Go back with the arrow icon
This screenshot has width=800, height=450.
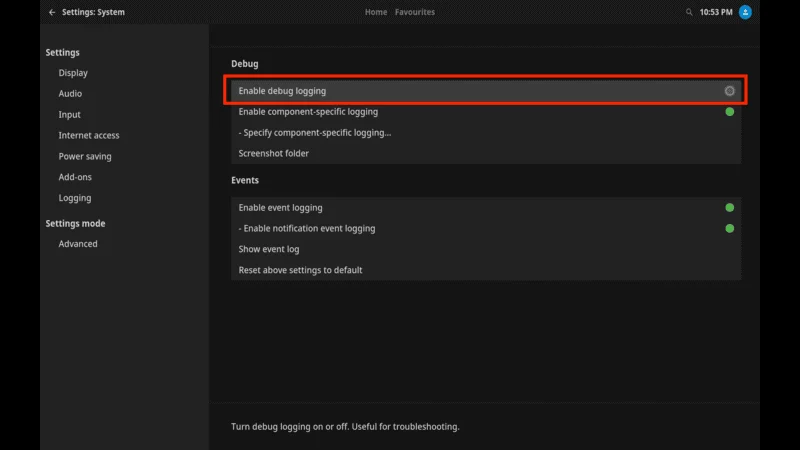click(52, 12)
